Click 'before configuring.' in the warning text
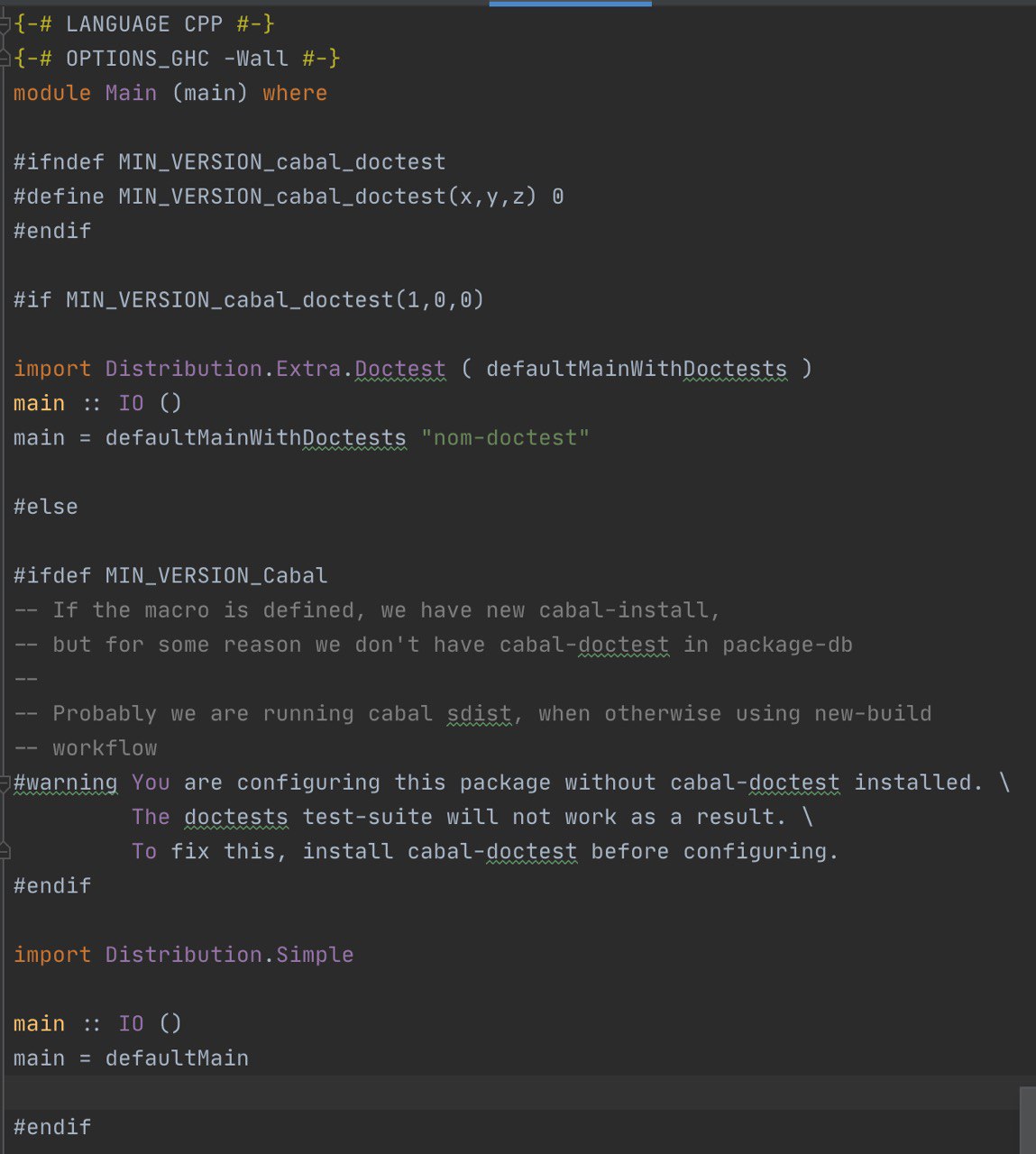 (x=715, y=851)
